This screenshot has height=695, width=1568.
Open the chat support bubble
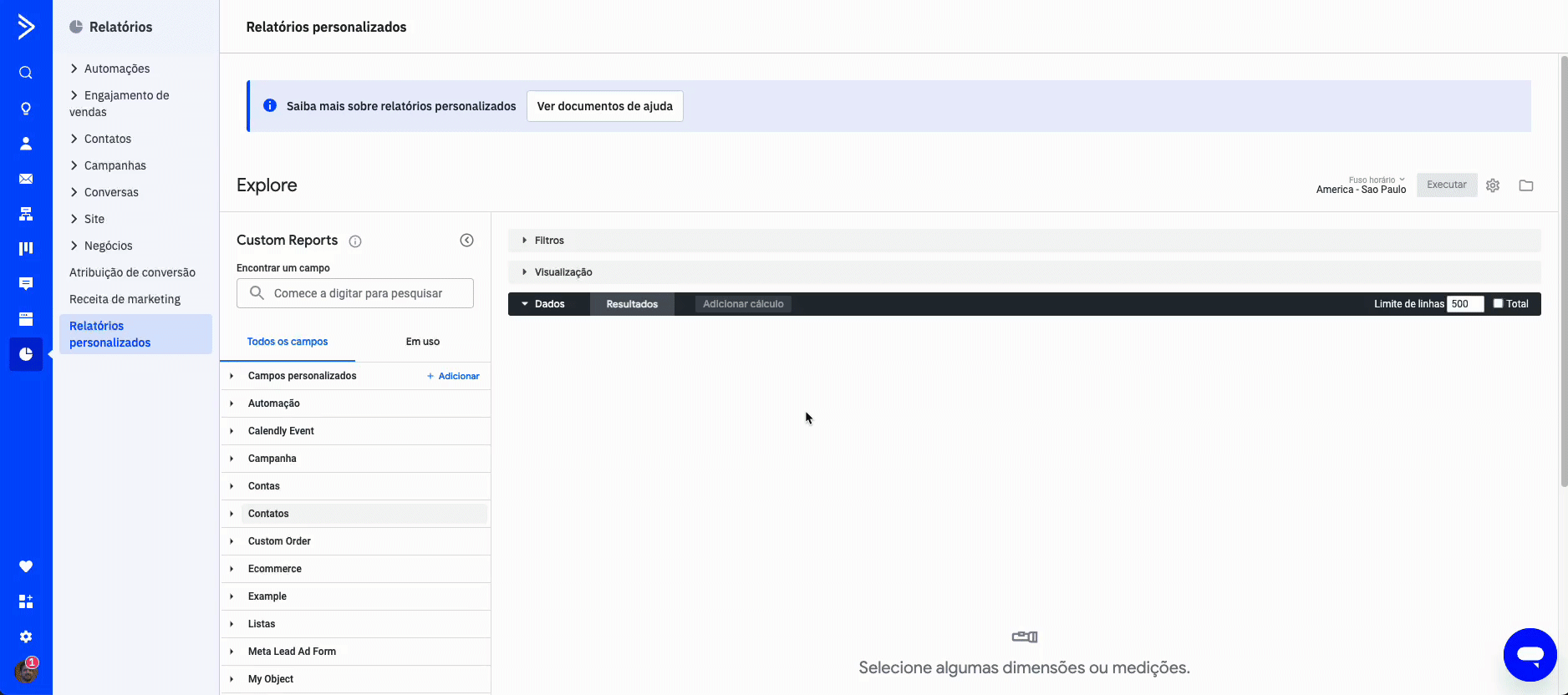point(1530,655)
